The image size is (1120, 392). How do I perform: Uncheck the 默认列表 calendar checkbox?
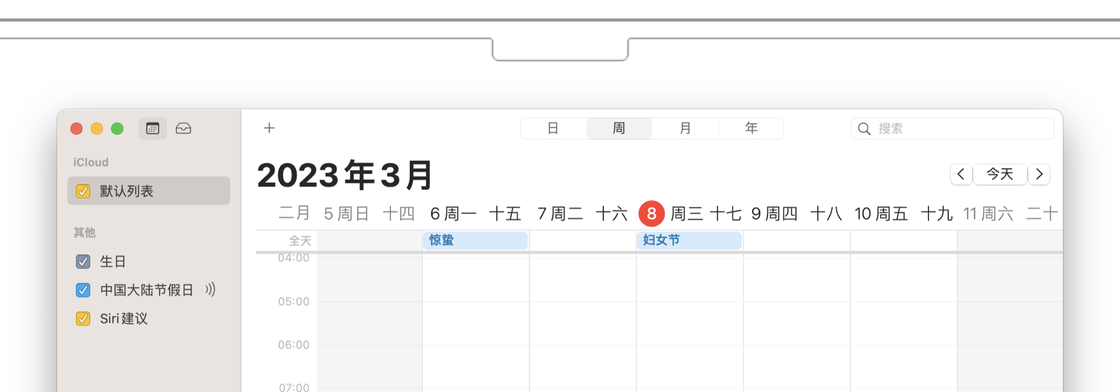tap(83, 191)
